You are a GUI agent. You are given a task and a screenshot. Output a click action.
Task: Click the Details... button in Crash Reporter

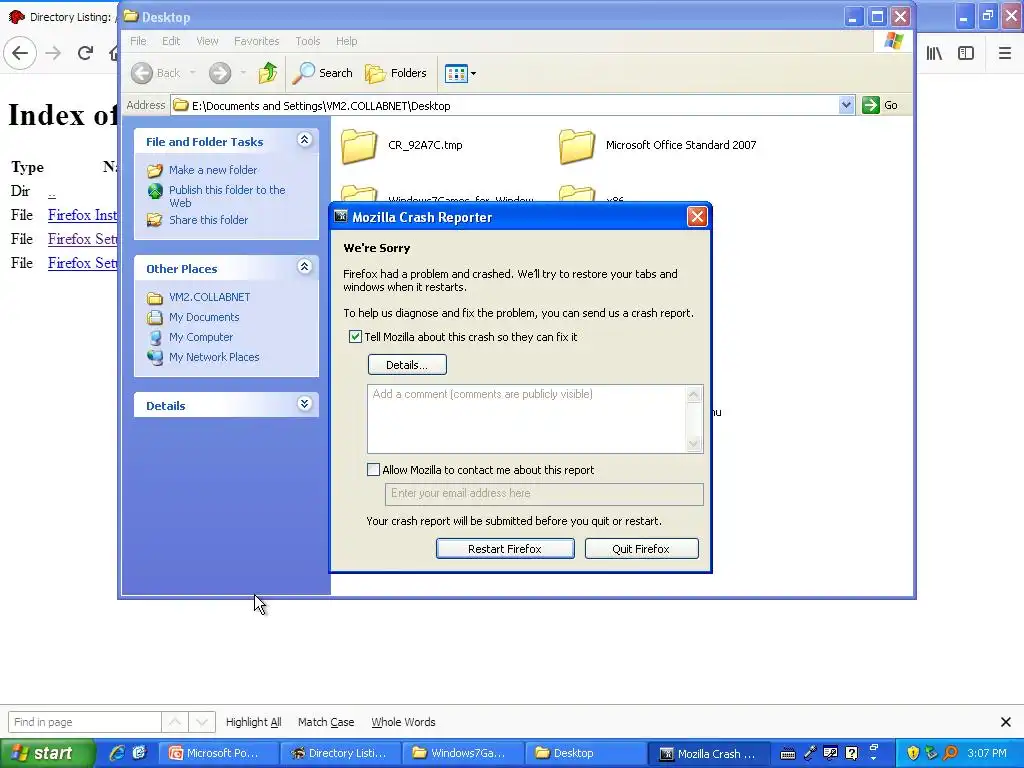click(407, 364)
